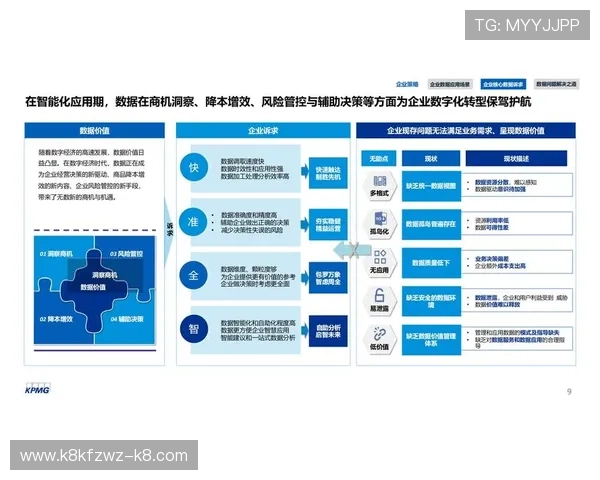This screenshot has width=600, height=480.
Task: Click the text 资源利用率低
Action: [492, 221]
